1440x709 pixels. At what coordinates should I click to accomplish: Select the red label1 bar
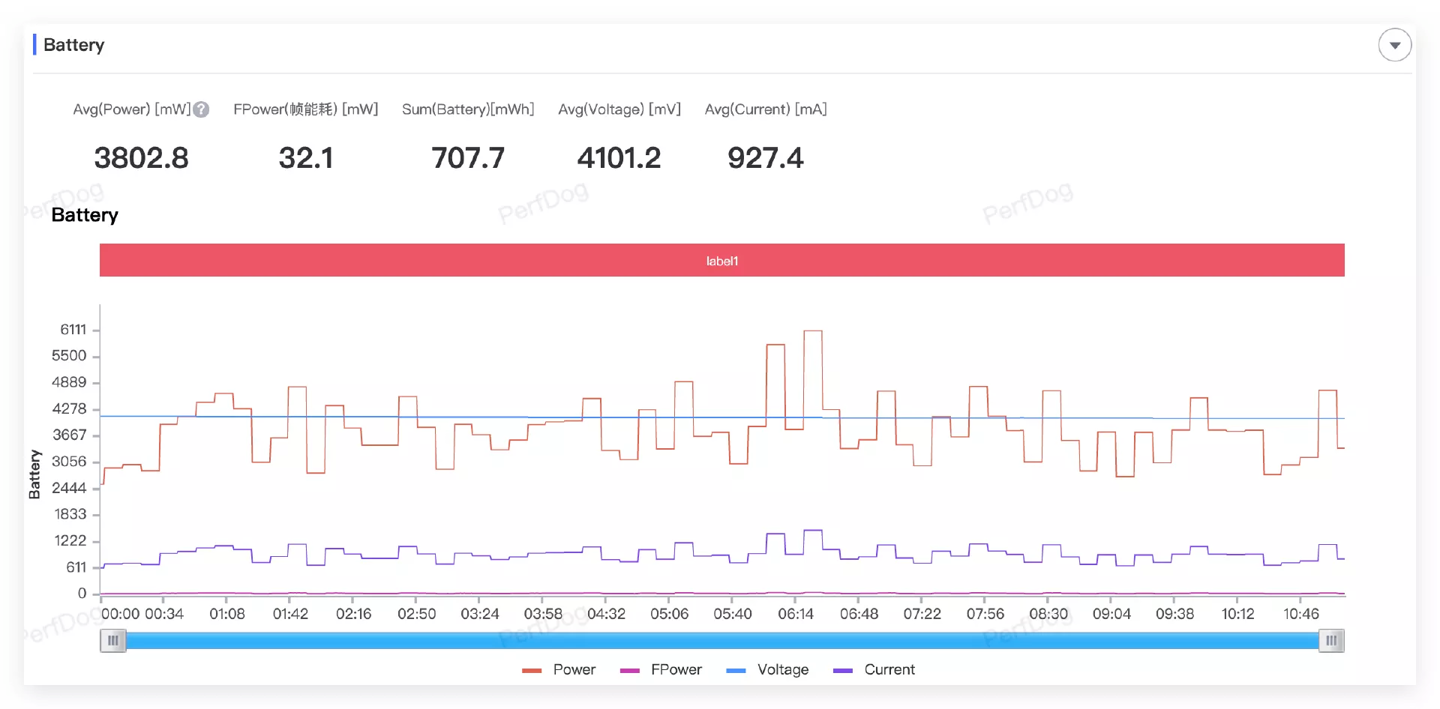[x=722, y=260]
